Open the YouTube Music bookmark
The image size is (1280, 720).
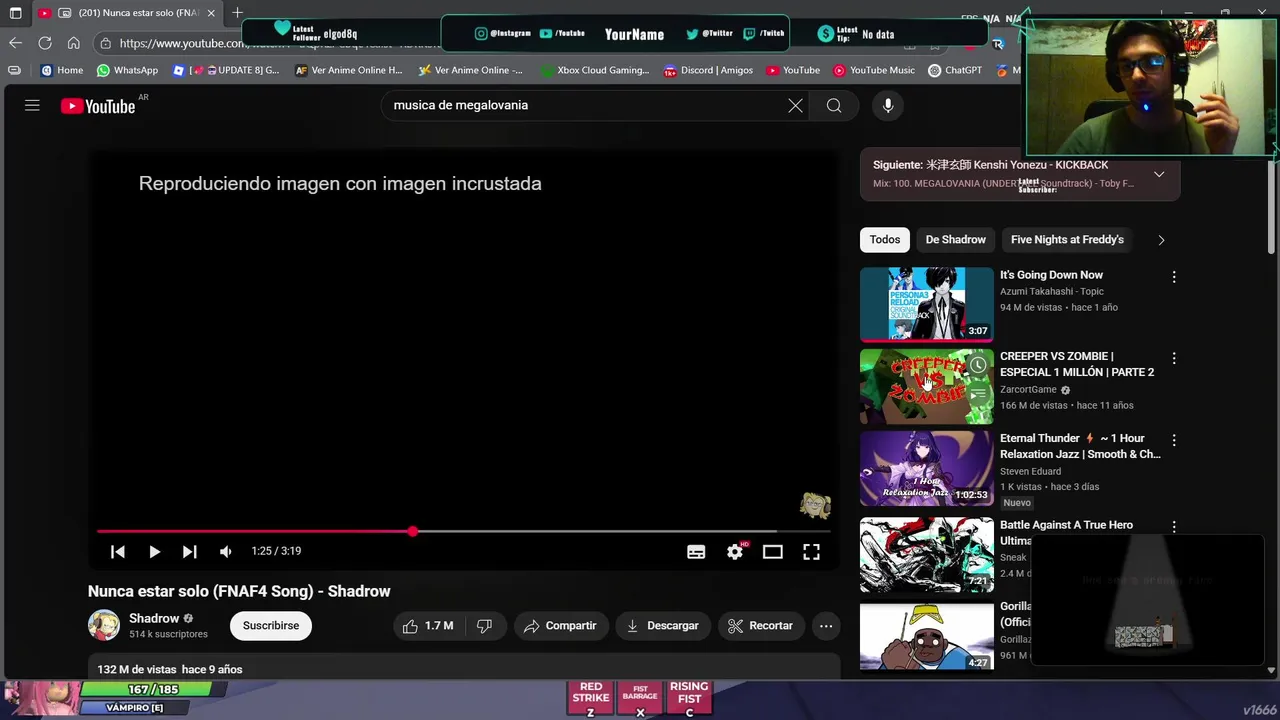point(874,70)
